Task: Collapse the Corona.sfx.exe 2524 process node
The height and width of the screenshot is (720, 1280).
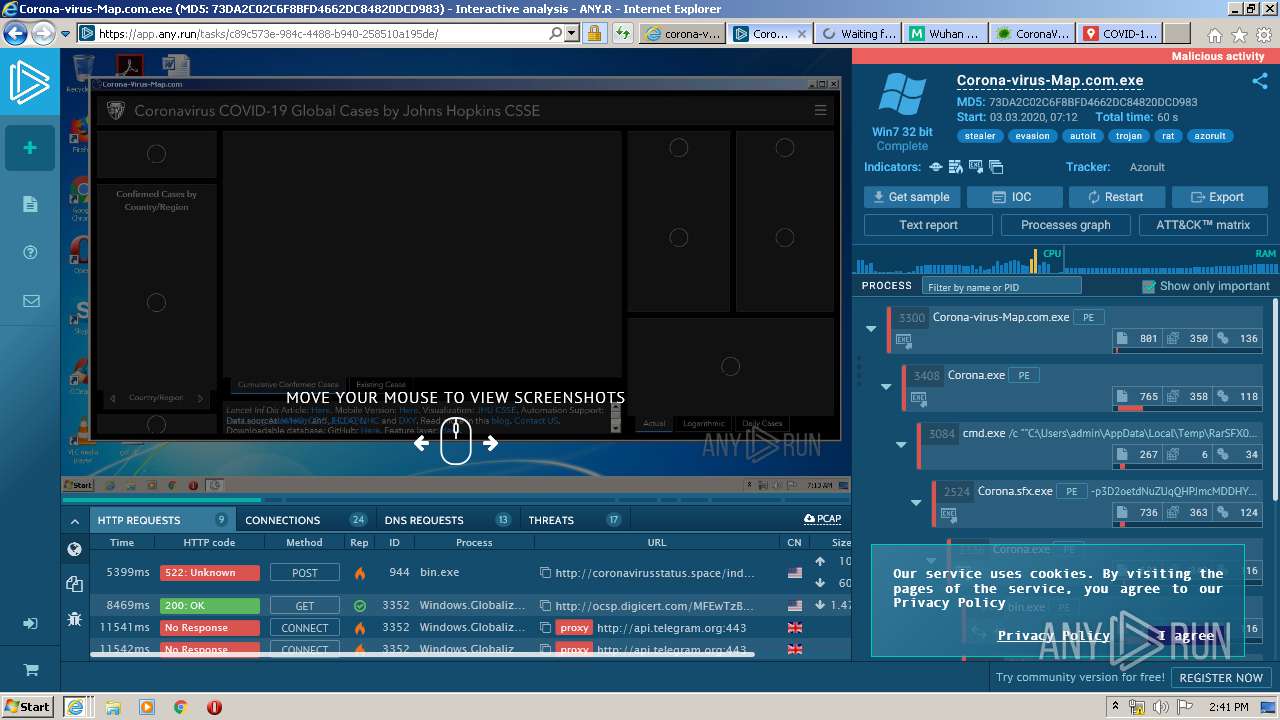Action: [x=916, y=502]
